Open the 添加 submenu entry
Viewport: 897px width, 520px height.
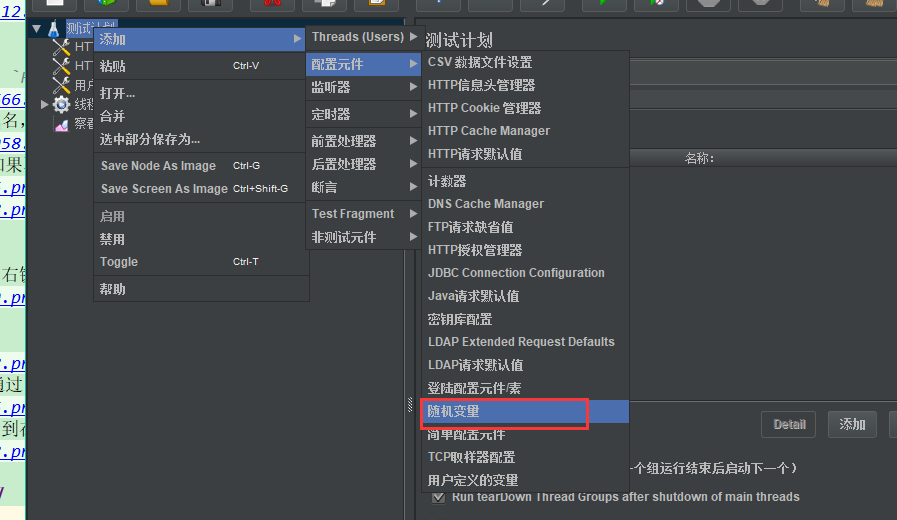point(200,39)
